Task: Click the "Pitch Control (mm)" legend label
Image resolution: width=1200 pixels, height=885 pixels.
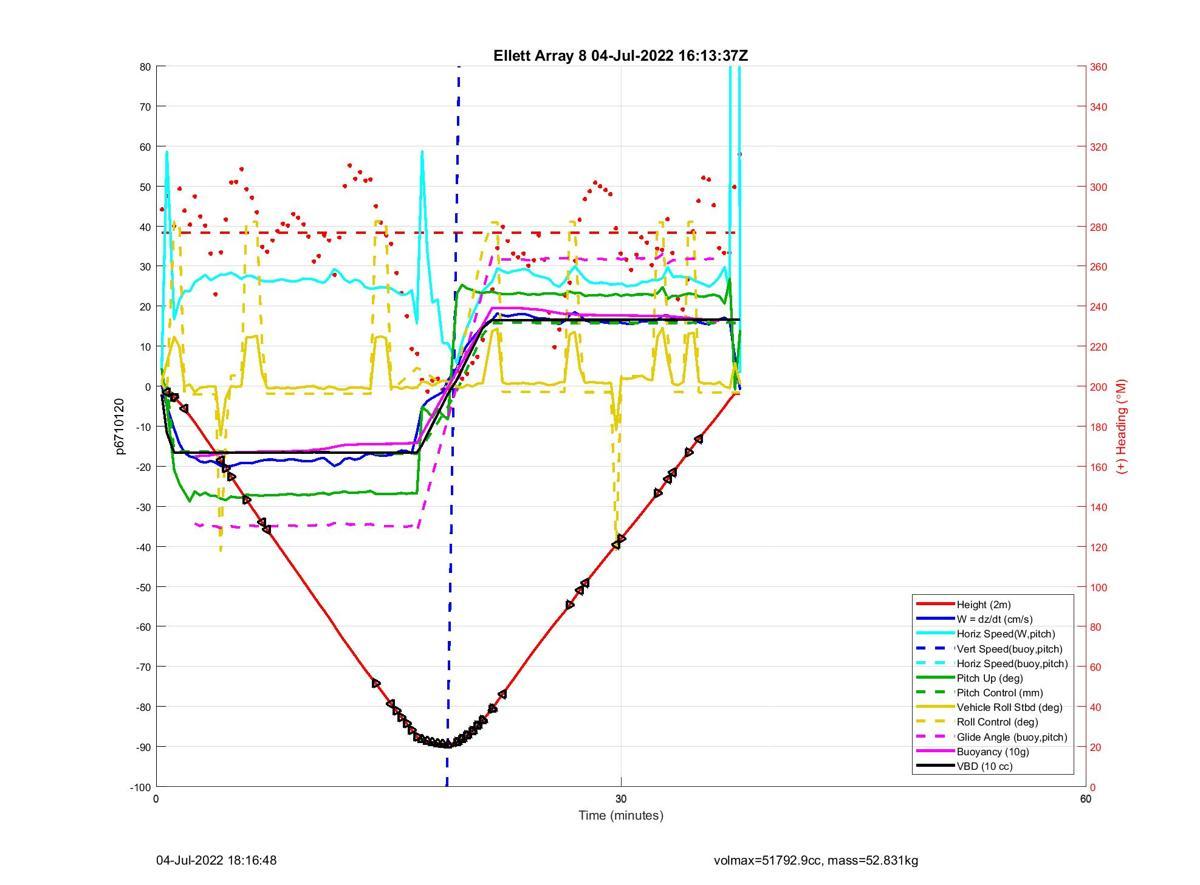Action: (998, 692)
